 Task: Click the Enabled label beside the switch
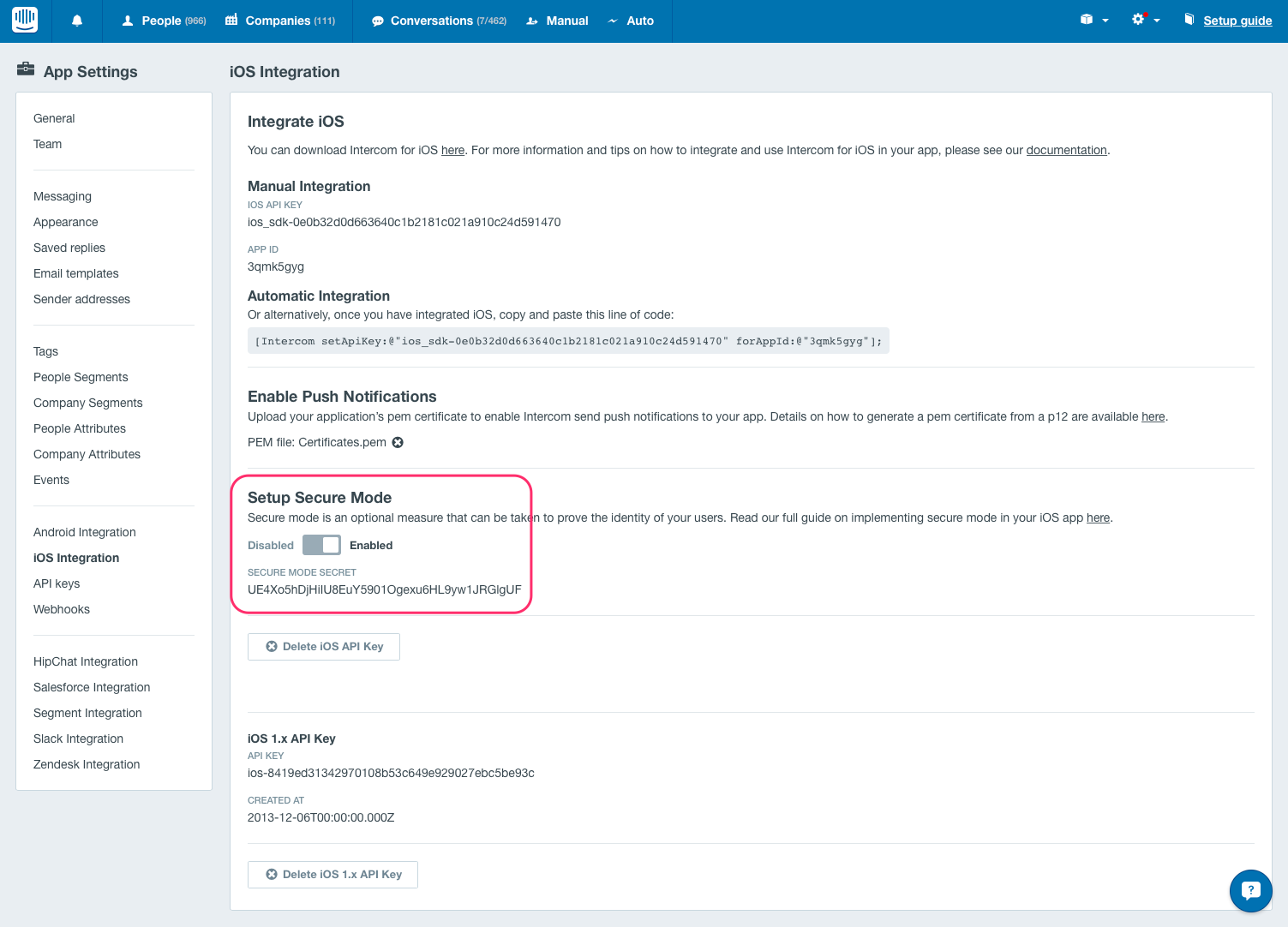[371, 545]
